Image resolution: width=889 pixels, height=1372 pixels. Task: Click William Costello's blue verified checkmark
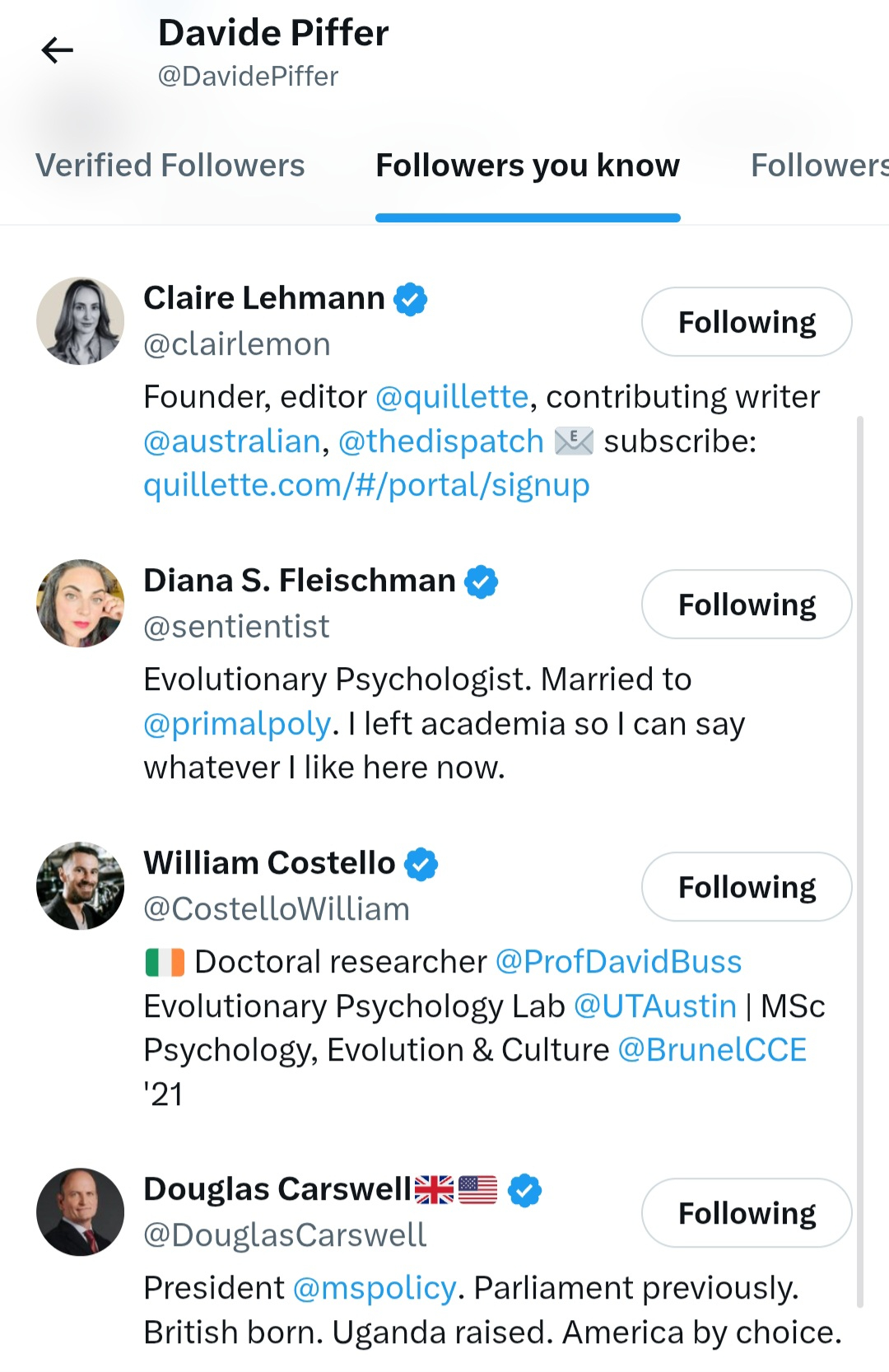[421, 864]
